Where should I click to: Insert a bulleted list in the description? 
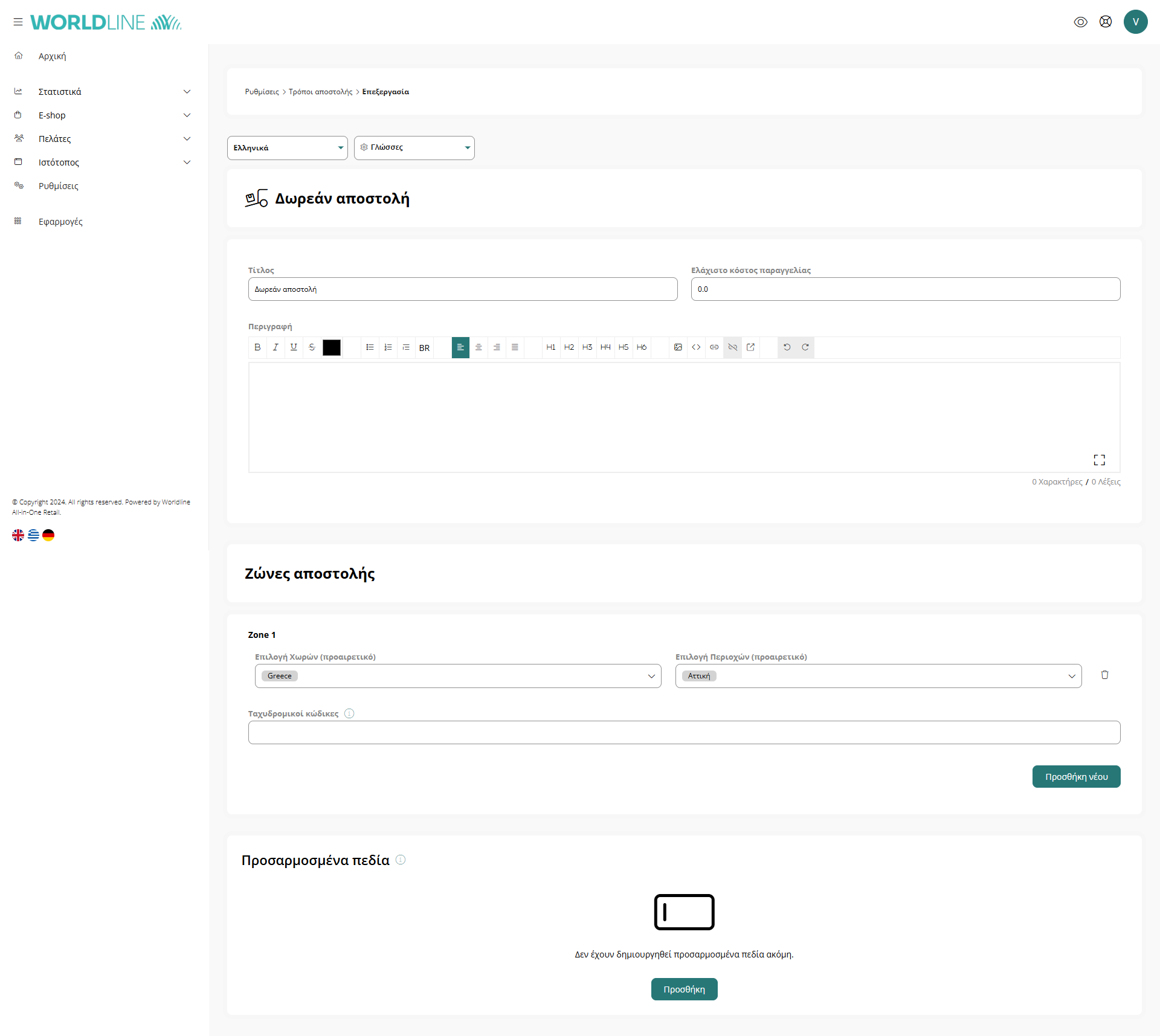tap(370, 347)
